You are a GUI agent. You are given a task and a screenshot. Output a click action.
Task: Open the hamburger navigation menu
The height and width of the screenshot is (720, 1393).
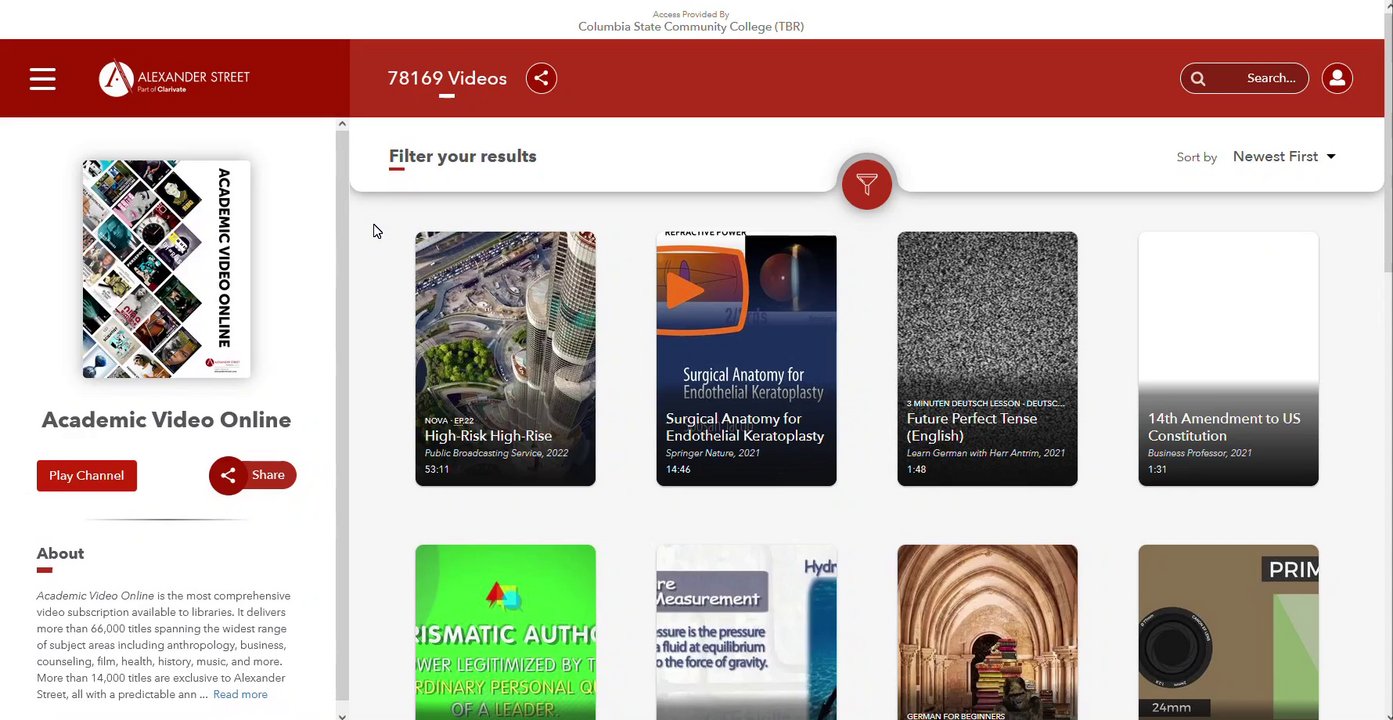[x=42, y=78]
